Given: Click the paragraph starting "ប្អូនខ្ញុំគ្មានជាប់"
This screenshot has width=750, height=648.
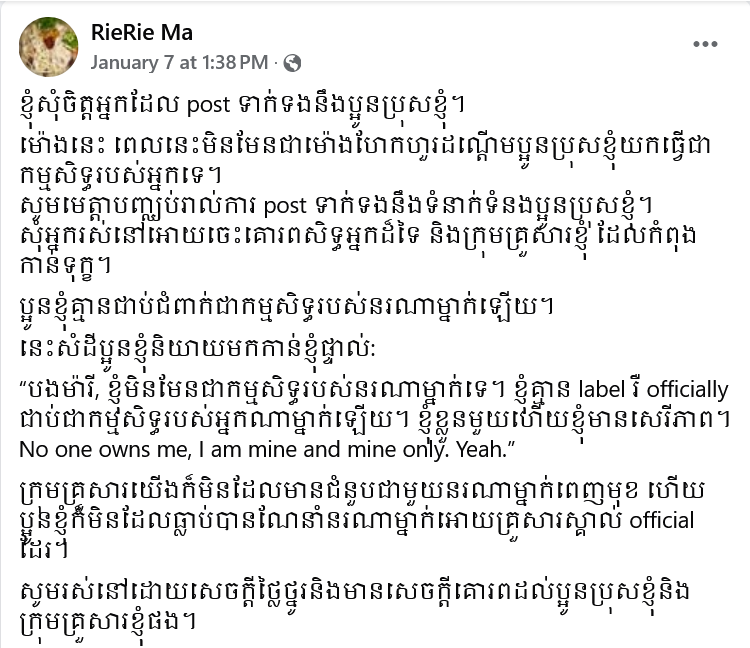Looking at the screenshot, I should point(286,306).
